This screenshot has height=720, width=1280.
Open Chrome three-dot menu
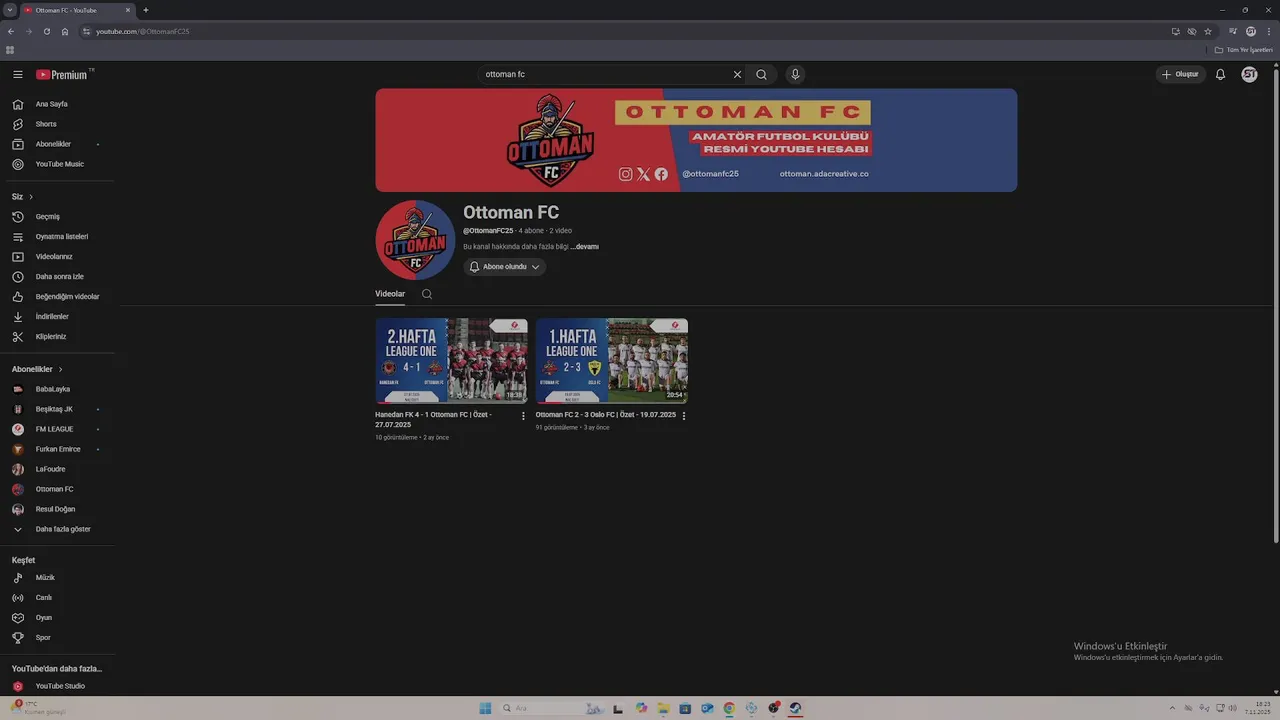point(1268,31)
